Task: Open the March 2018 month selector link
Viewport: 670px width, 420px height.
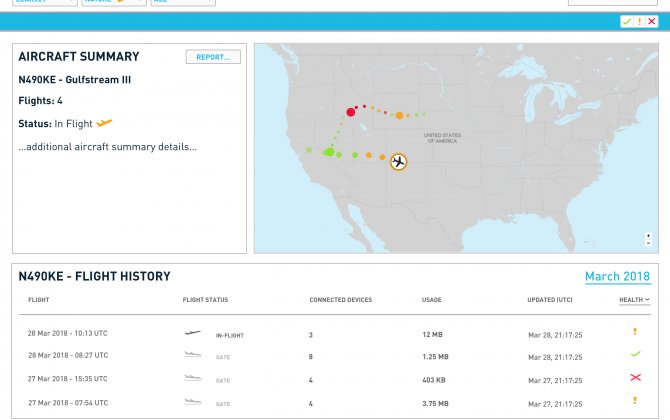Action: (617, 276)
